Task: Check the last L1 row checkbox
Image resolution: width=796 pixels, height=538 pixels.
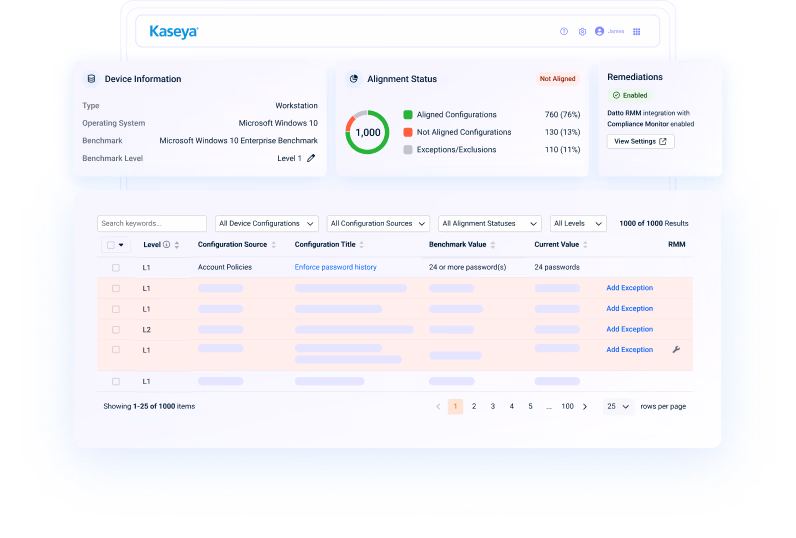Action: pos(116,382)
